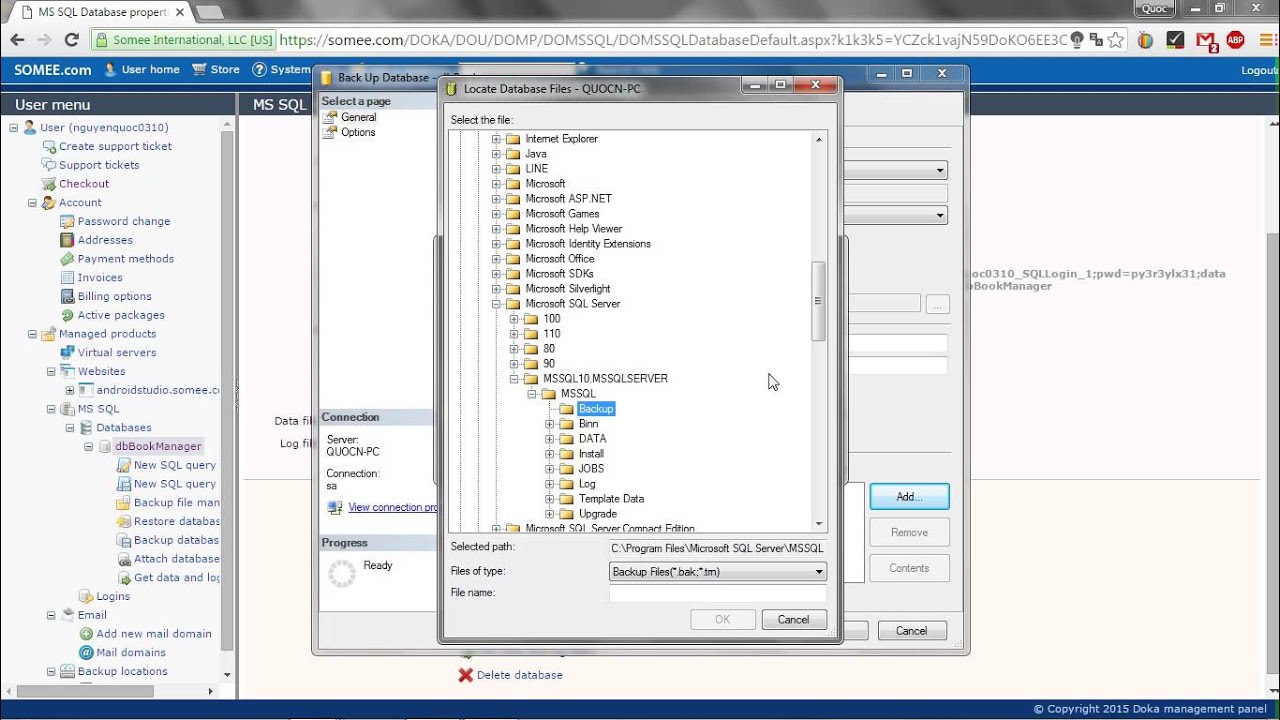Screen dimensions: 1280x720
Task: Open the View connection properties link
Action: point(392,508)
